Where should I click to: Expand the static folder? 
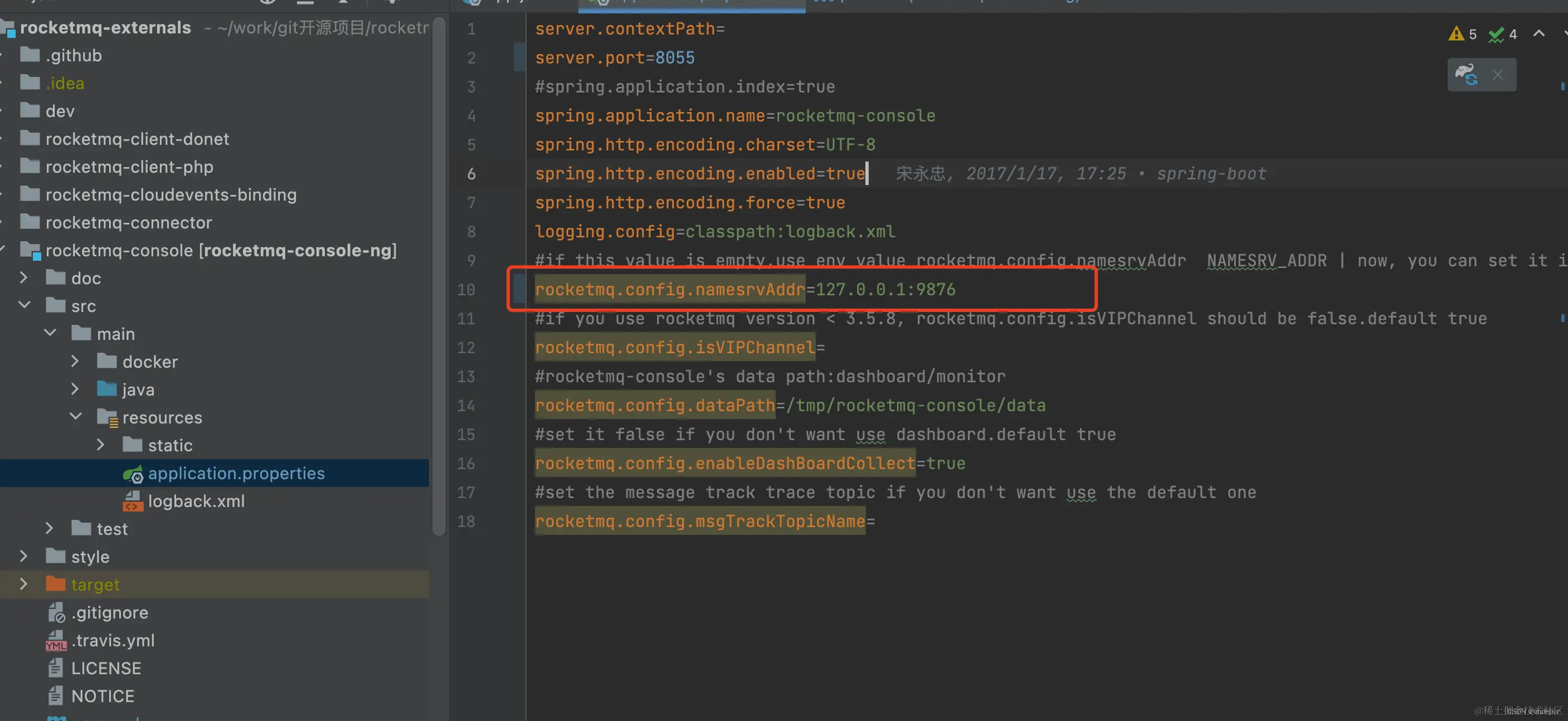point(100,445)
